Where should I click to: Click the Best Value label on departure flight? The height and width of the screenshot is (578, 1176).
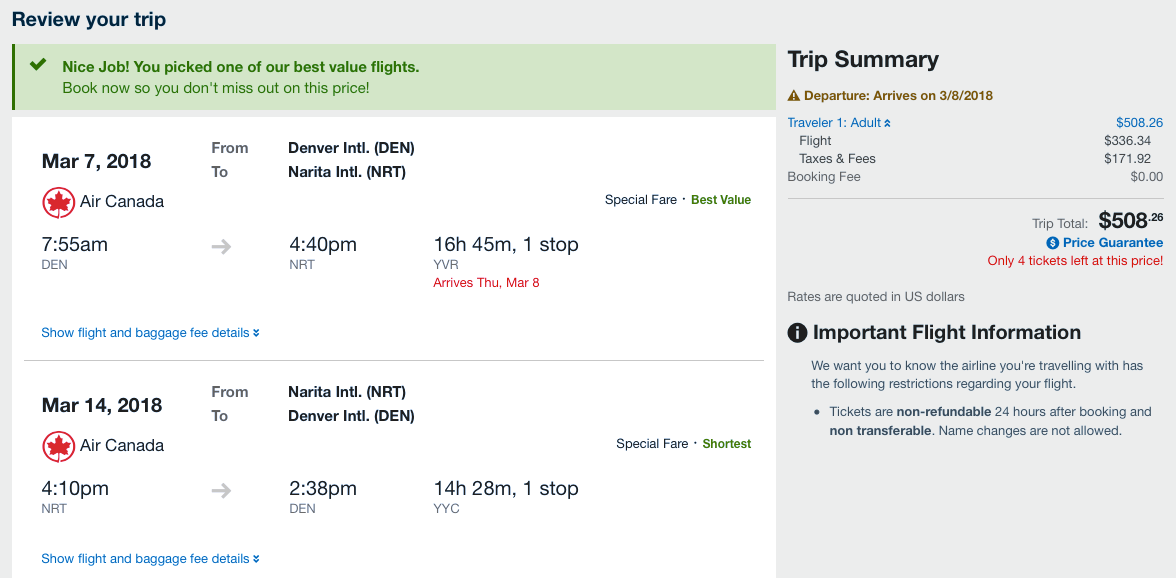coord(721,200)
